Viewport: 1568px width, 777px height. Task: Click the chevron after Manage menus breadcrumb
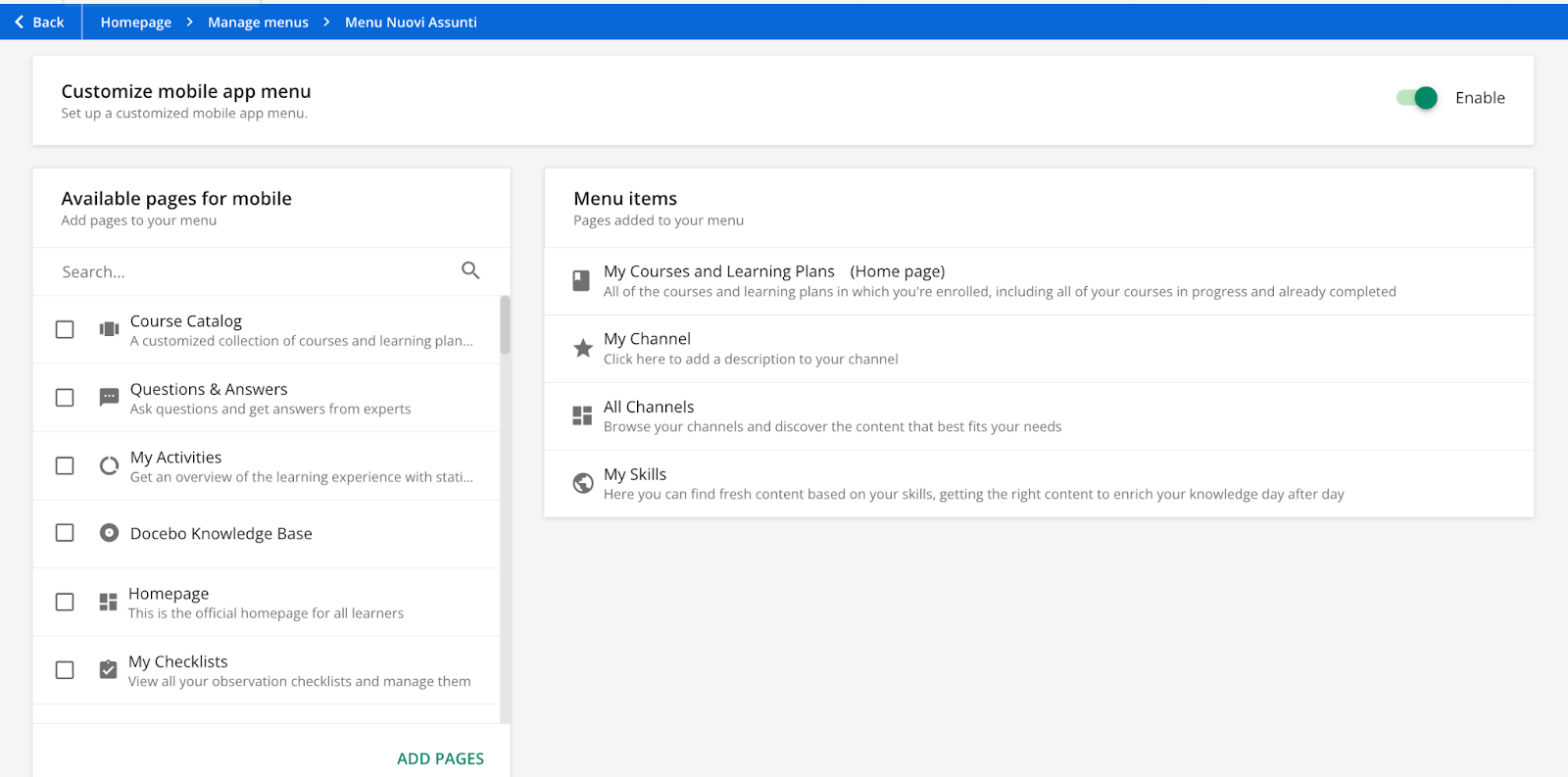point(326,22)
